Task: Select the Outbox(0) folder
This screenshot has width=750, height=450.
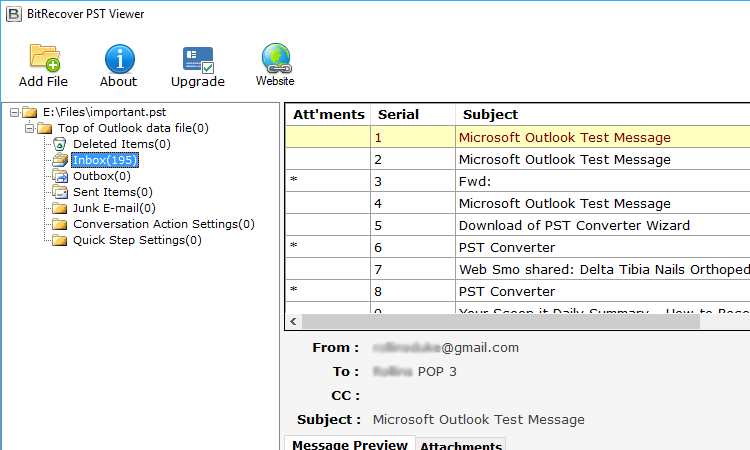Action: (101, 176)
